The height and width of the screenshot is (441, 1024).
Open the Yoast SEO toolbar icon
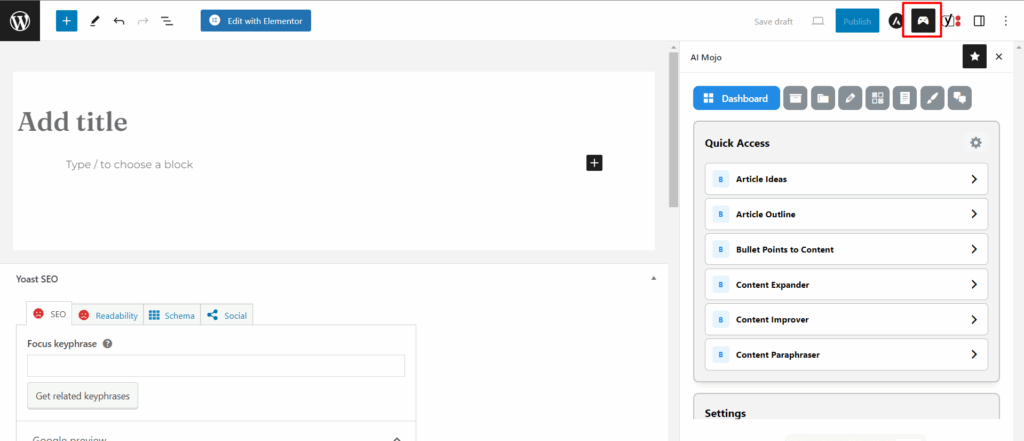point(952,22)
